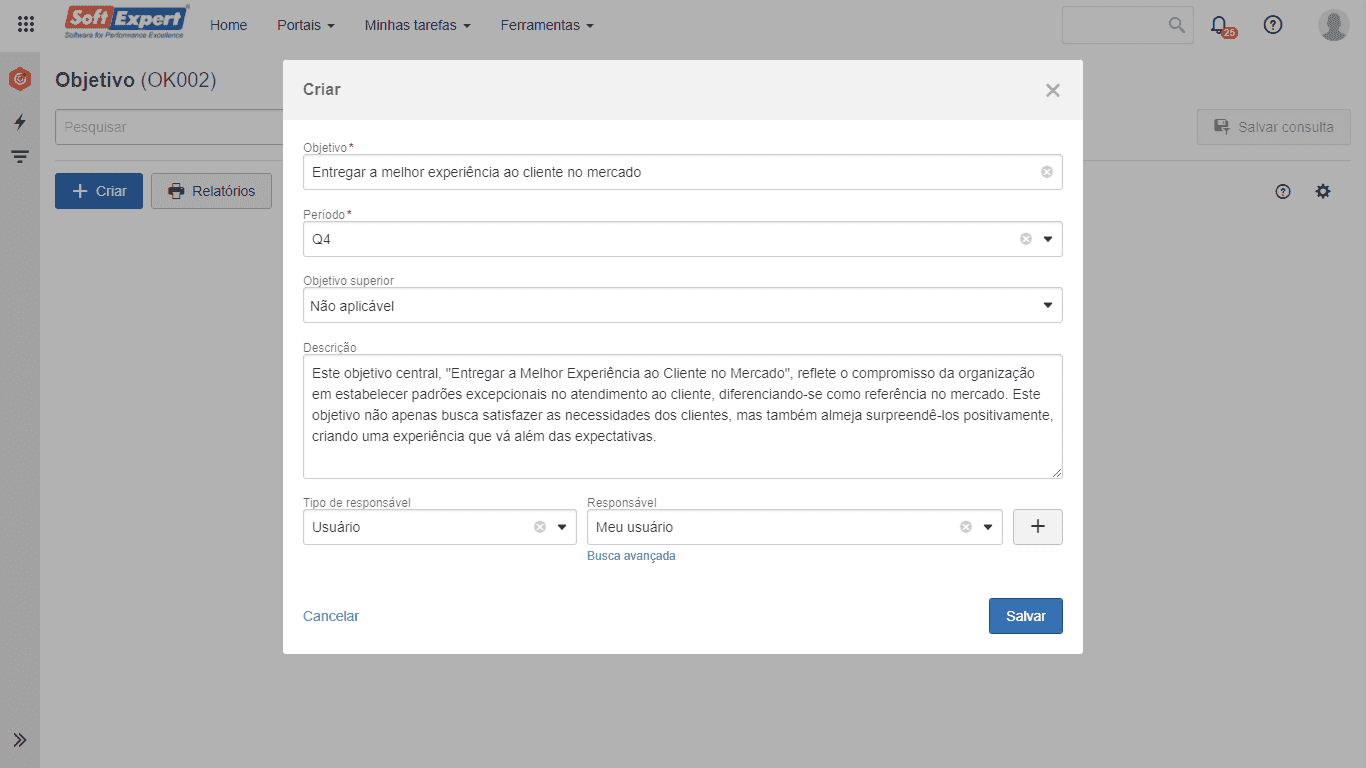The height and width of the screenshot is (768, 1366).
Task: Clear the Responsável Meu usuário value
Action: click(966, 527)
